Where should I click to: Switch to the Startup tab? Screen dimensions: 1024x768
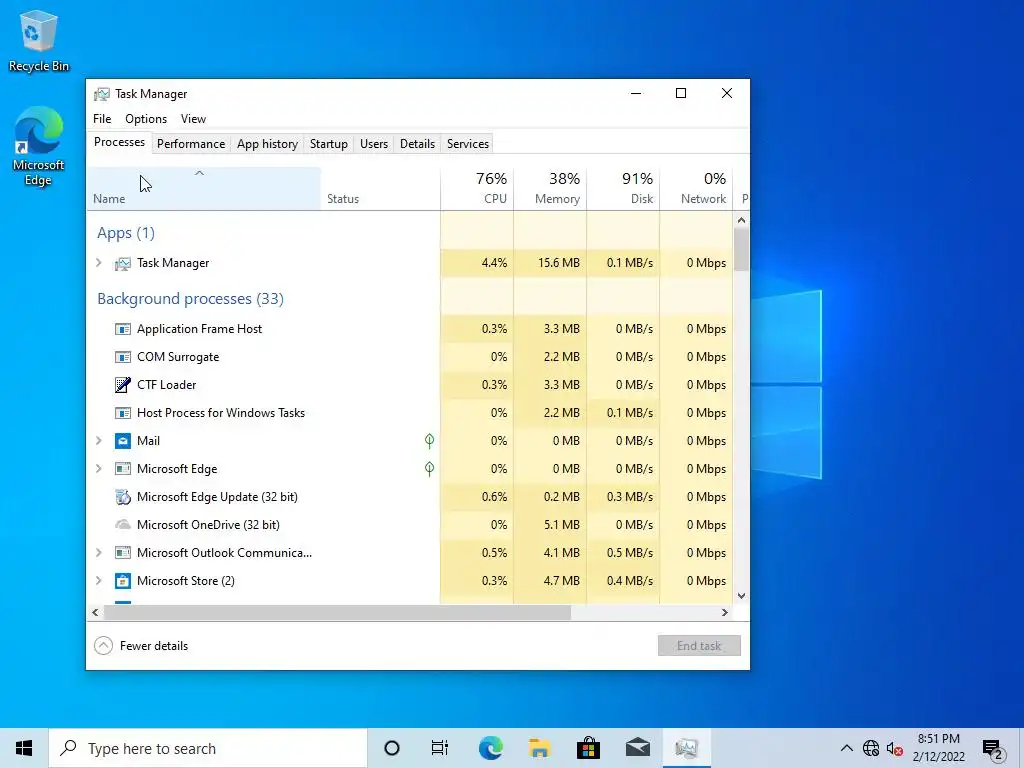328,144
